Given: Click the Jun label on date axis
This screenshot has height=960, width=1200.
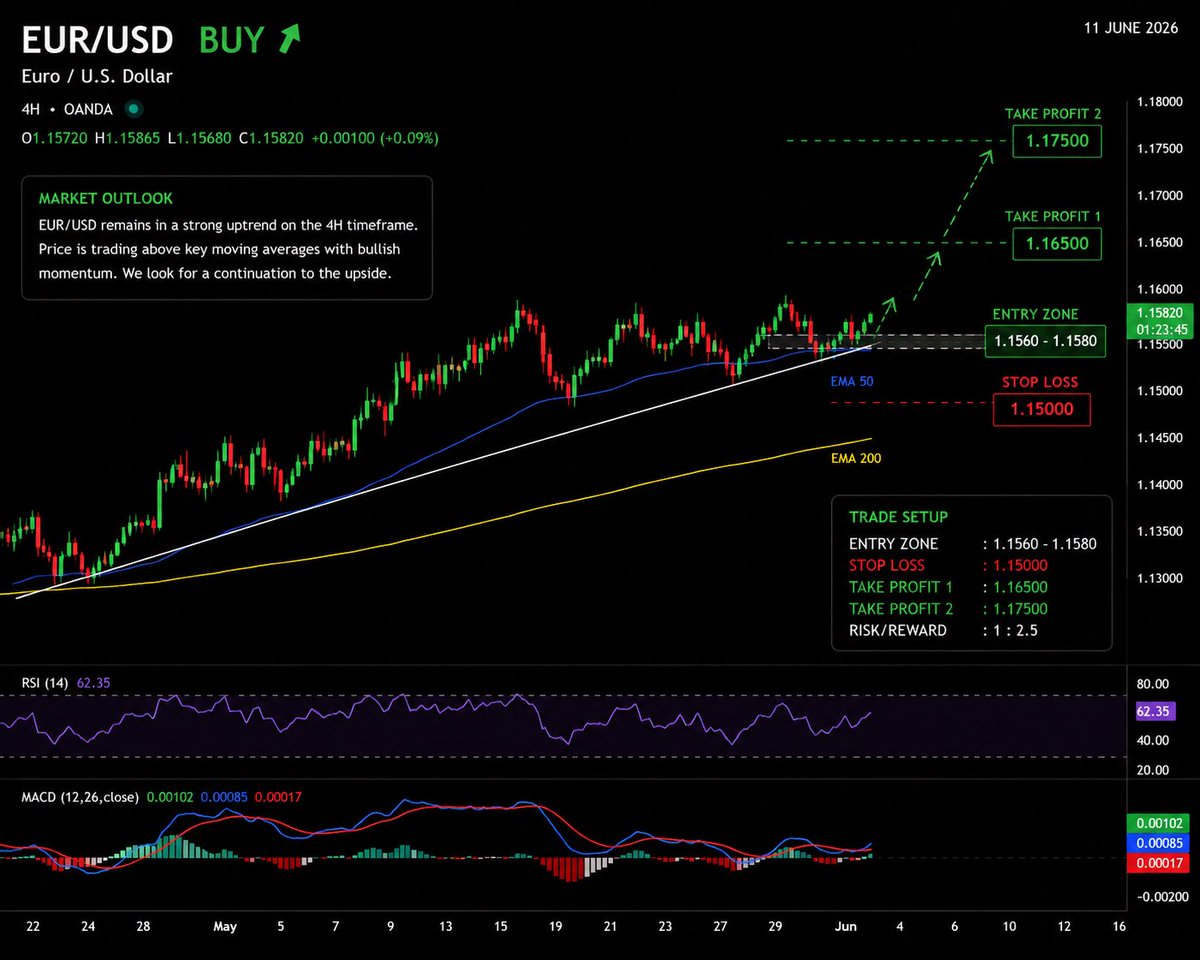Looking at the screenshot, I should click(x=844, y=927).
